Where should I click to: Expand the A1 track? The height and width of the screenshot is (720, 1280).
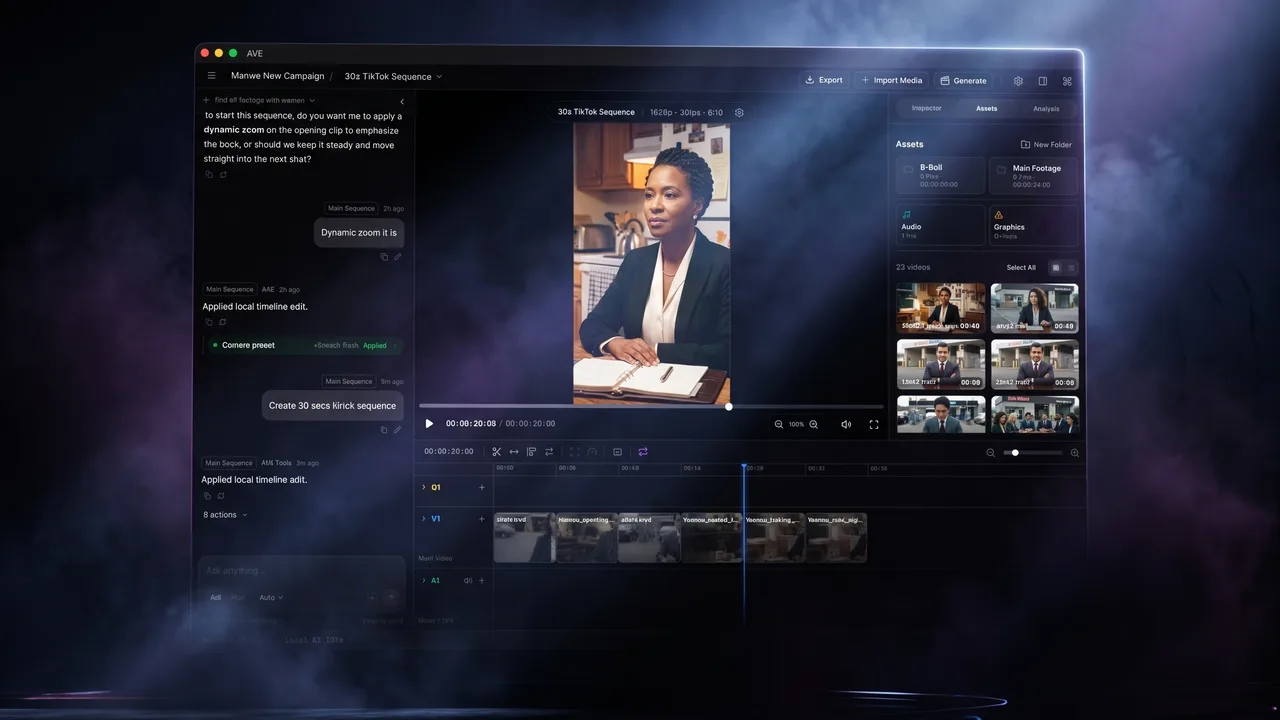(x=424, y=580)
